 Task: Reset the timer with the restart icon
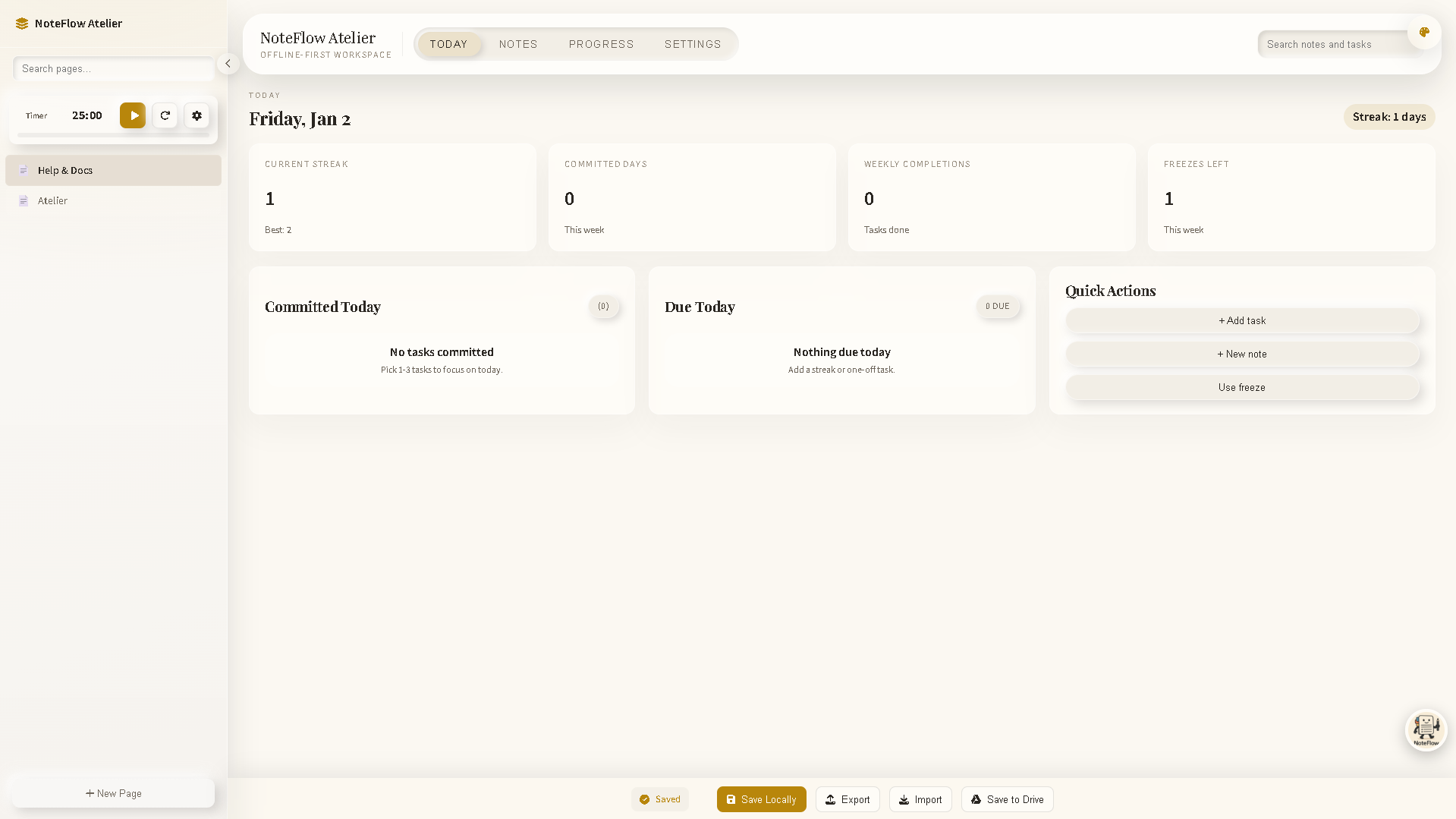tap(165, 115)
